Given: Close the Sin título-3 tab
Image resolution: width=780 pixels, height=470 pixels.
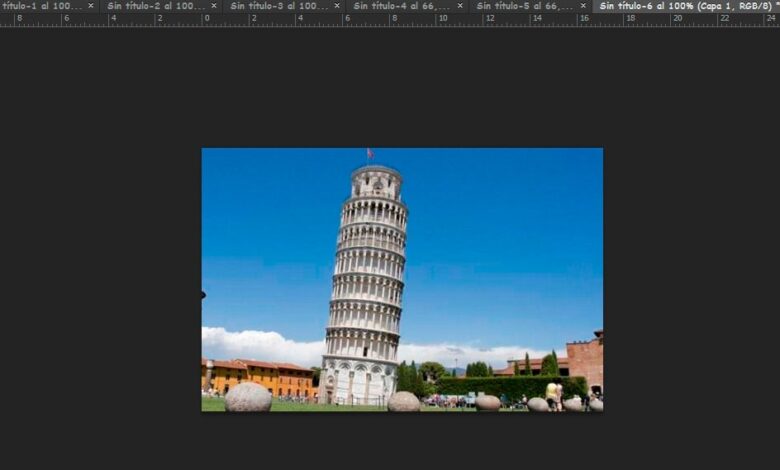Looking at the screenshot, I should click(x=337, y=6).
